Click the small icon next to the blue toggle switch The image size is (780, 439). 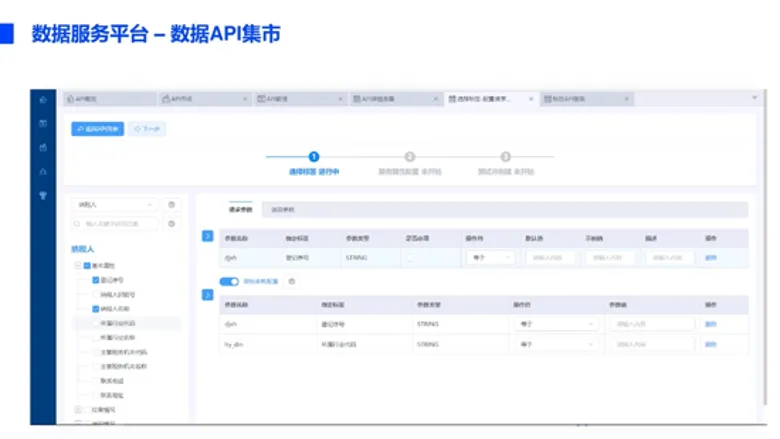pos(292,281)
